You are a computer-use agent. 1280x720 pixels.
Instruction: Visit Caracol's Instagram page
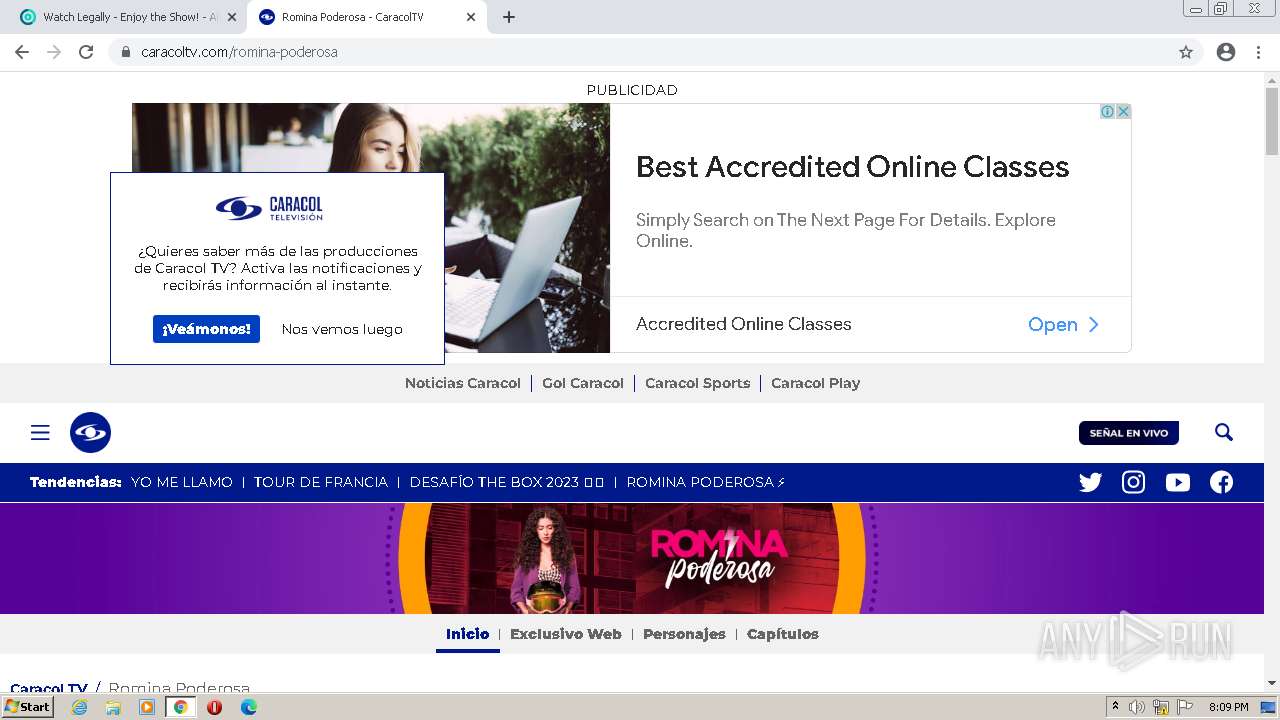point(1133,482)
